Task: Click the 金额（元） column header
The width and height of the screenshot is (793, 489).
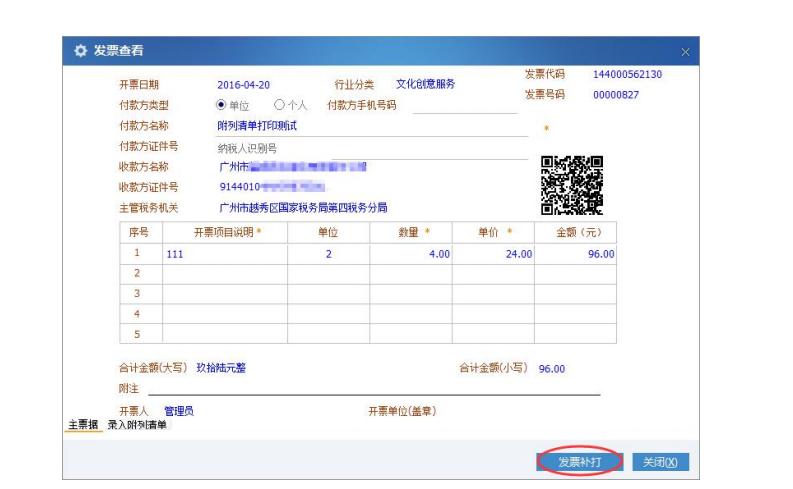Action: (x=575, y=233)
